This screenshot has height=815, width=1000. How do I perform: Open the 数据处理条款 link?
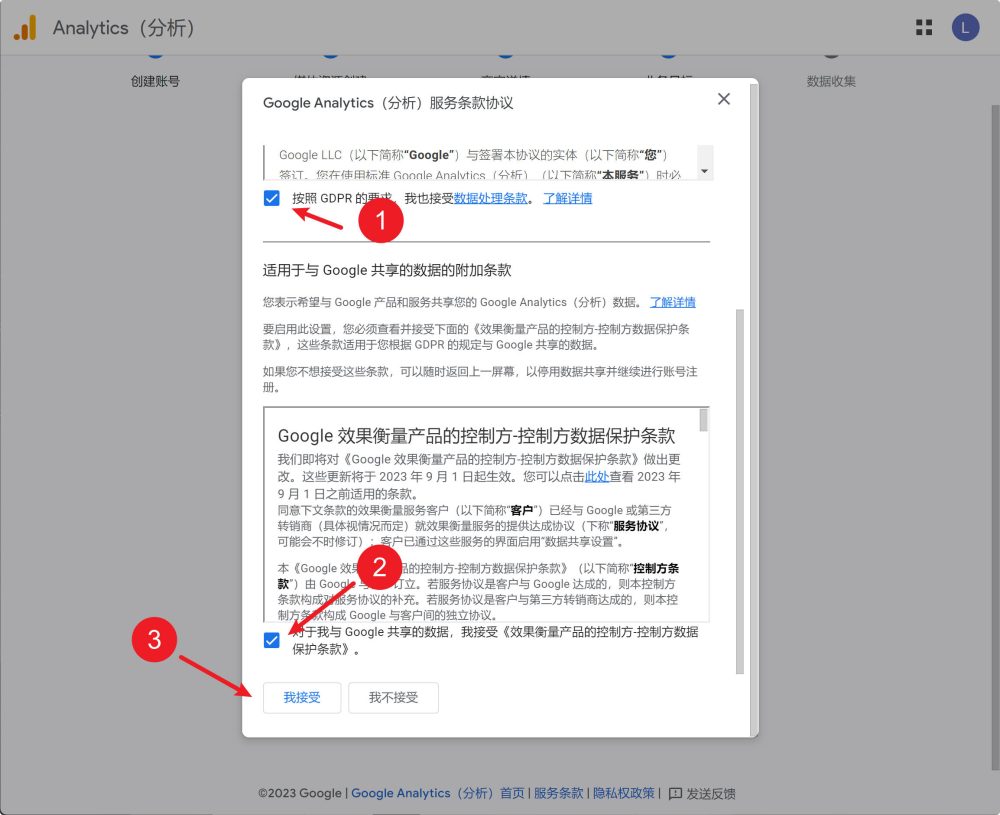point(490,198)
